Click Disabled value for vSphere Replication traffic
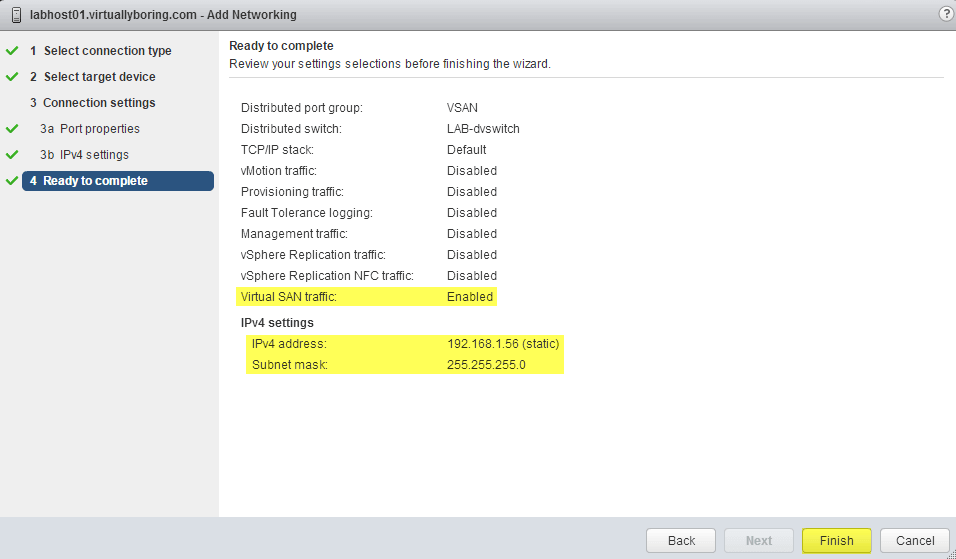 pos(472,255)
